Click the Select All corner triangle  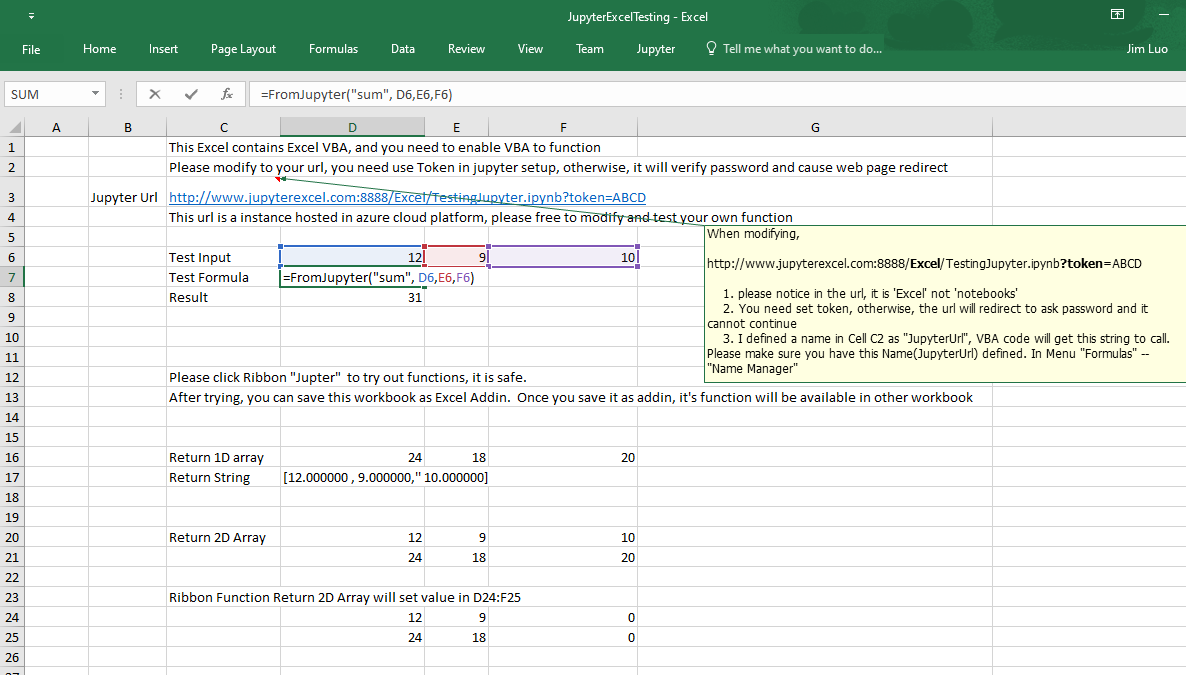(x=13, y=127)
